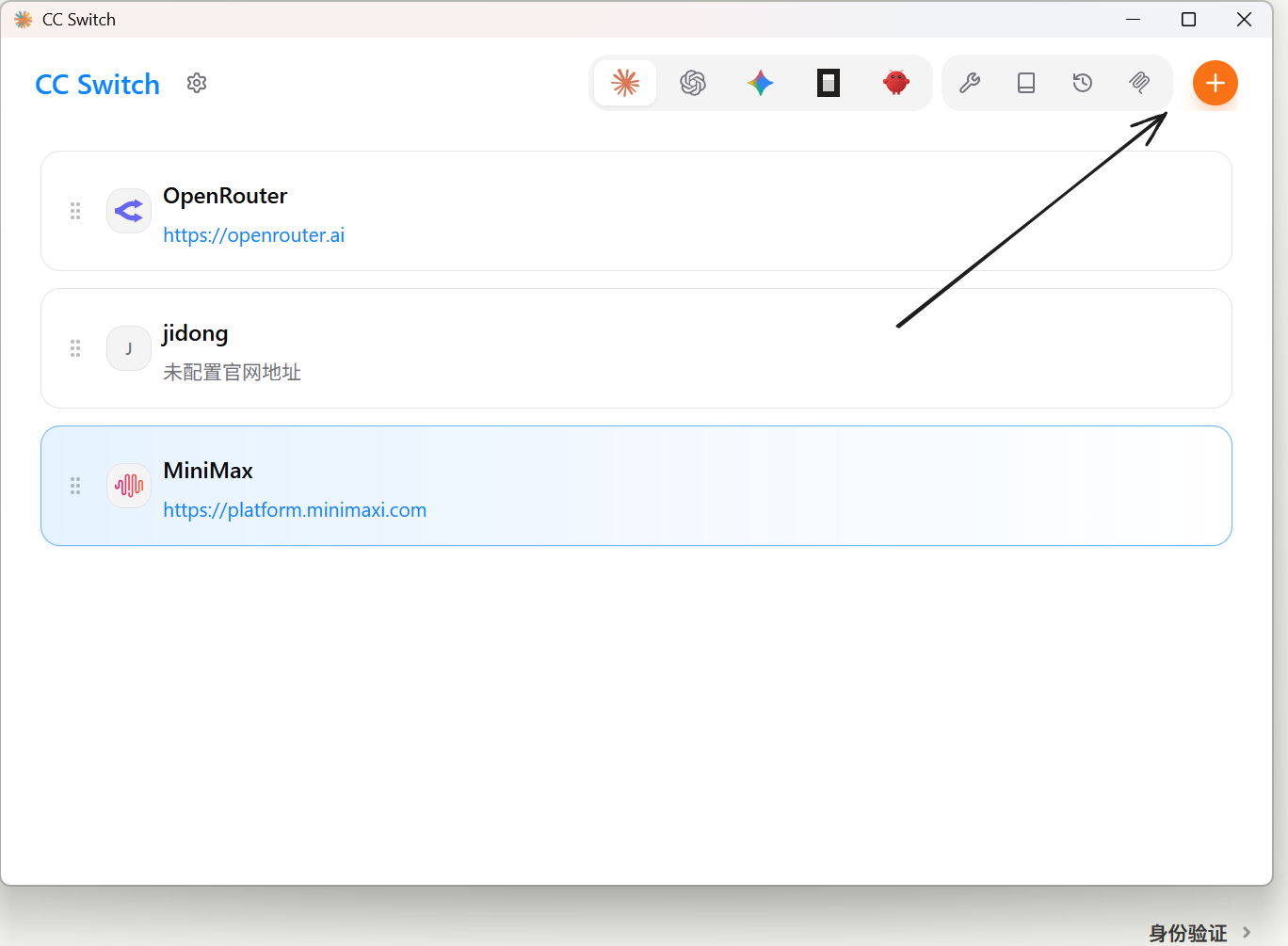Select the MiniMax provider name
Viewport: 1288px width, 946px height.
pyautogui.click(x=208, y=471)
